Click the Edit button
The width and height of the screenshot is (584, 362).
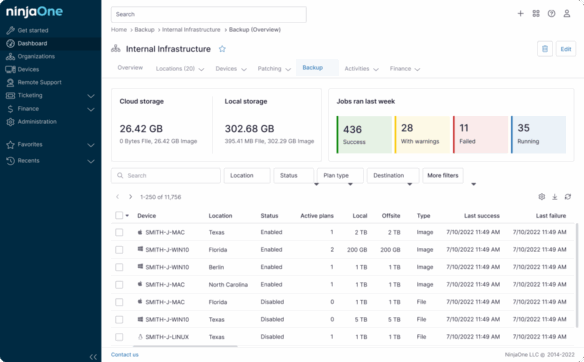tap(566, 49)
